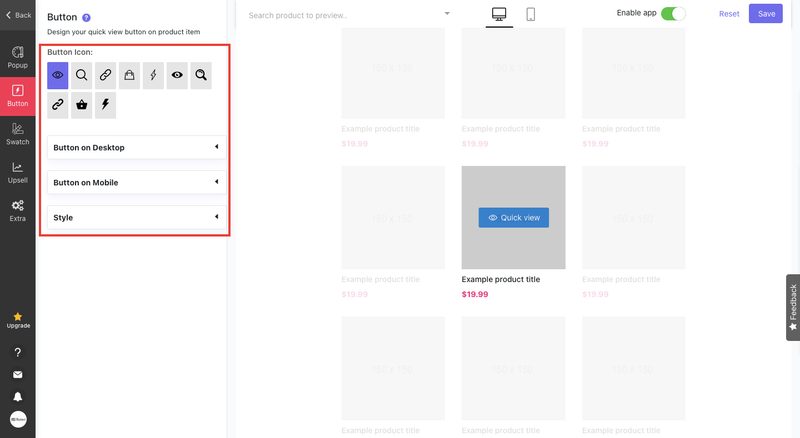800x438 pixels.
Task: Go Back to the previous screen
Action: tap(18, 15)
